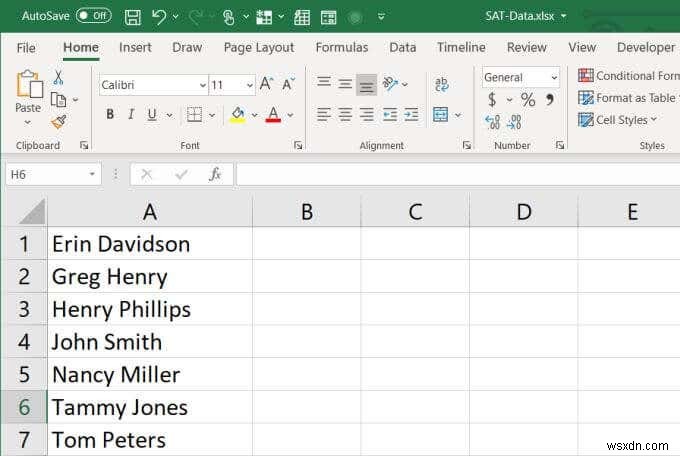Expand the Paste options arrow

pyautogui.click(x=28, y=122)
